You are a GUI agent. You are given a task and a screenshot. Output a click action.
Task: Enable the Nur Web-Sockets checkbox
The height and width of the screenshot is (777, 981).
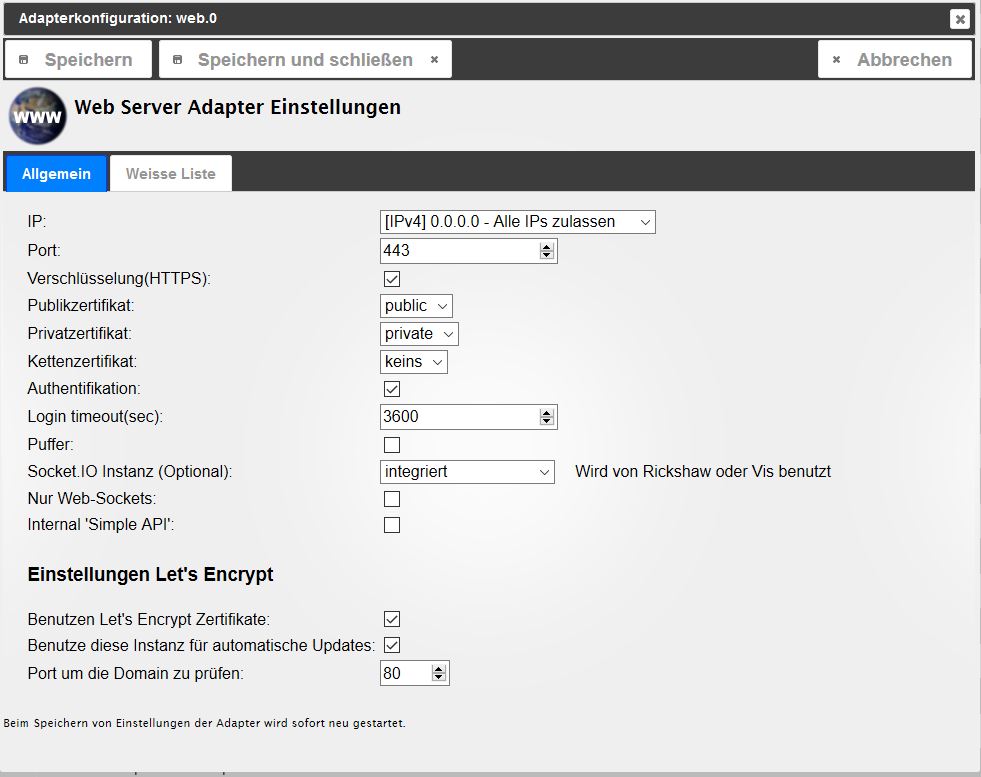click(x=392, y=499)
